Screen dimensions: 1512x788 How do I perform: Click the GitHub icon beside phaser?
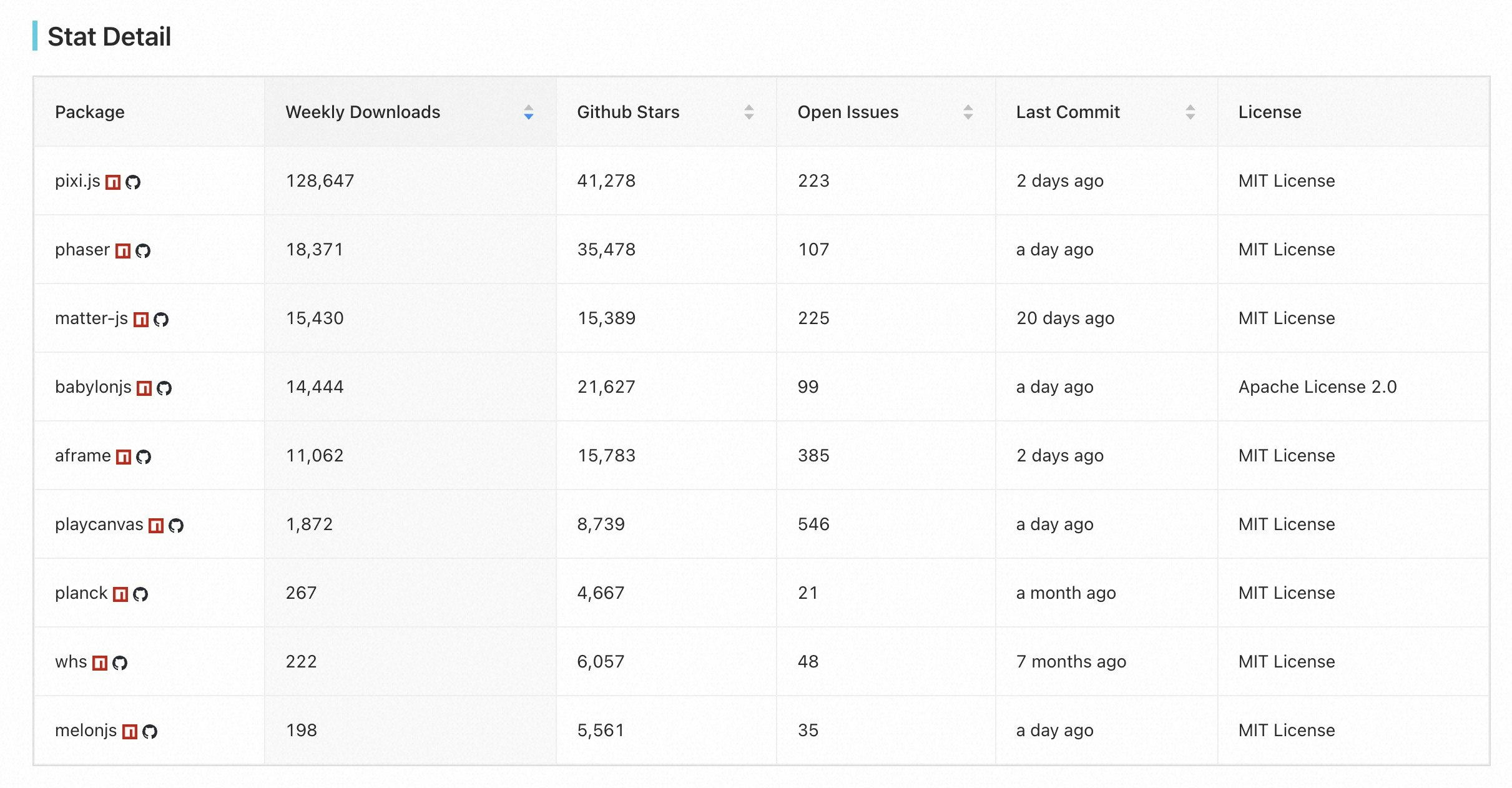(142, 250)
